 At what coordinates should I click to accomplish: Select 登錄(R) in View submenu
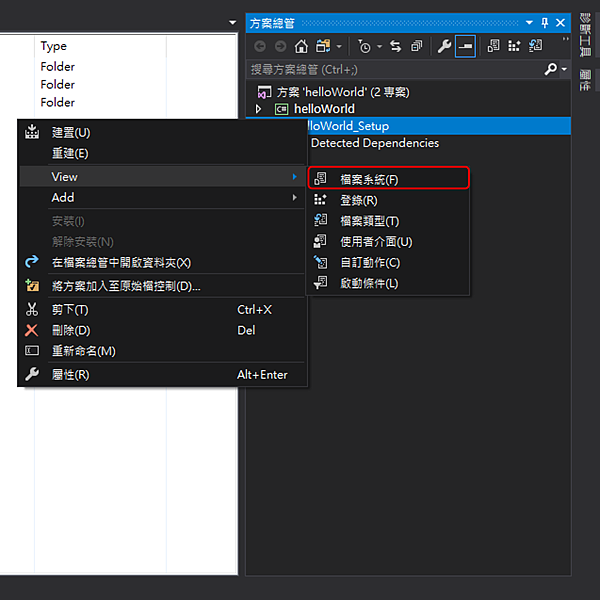(x=388, y=200)
